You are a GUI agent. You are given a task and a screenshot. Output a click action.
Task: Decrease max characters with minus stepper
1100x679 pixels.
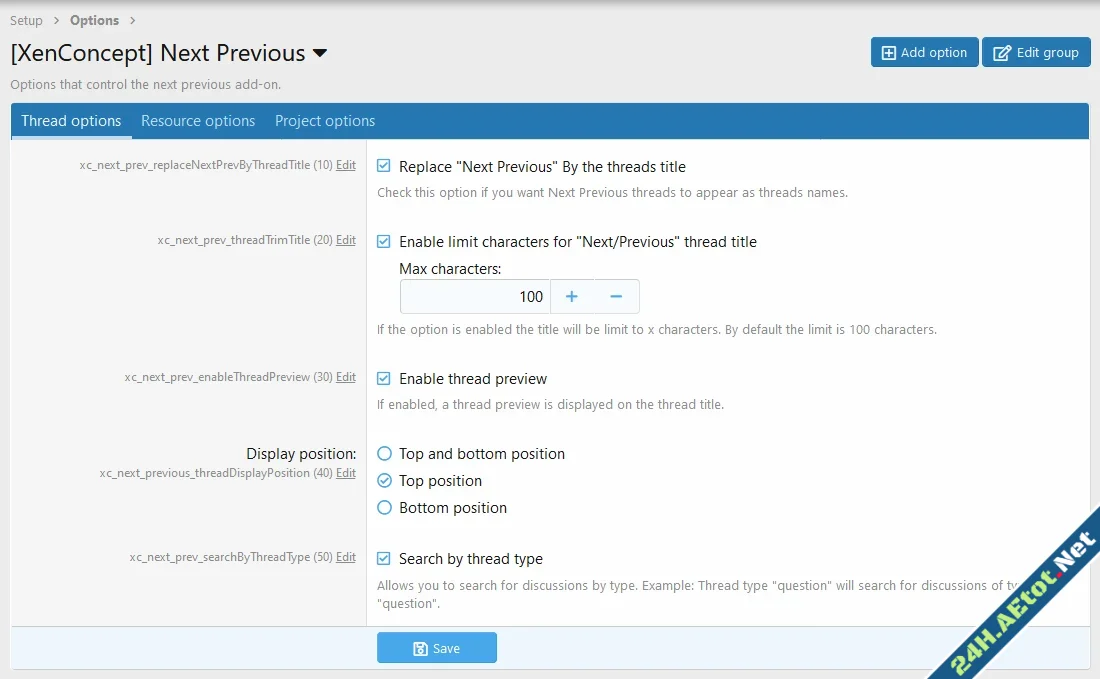(616, 297)
